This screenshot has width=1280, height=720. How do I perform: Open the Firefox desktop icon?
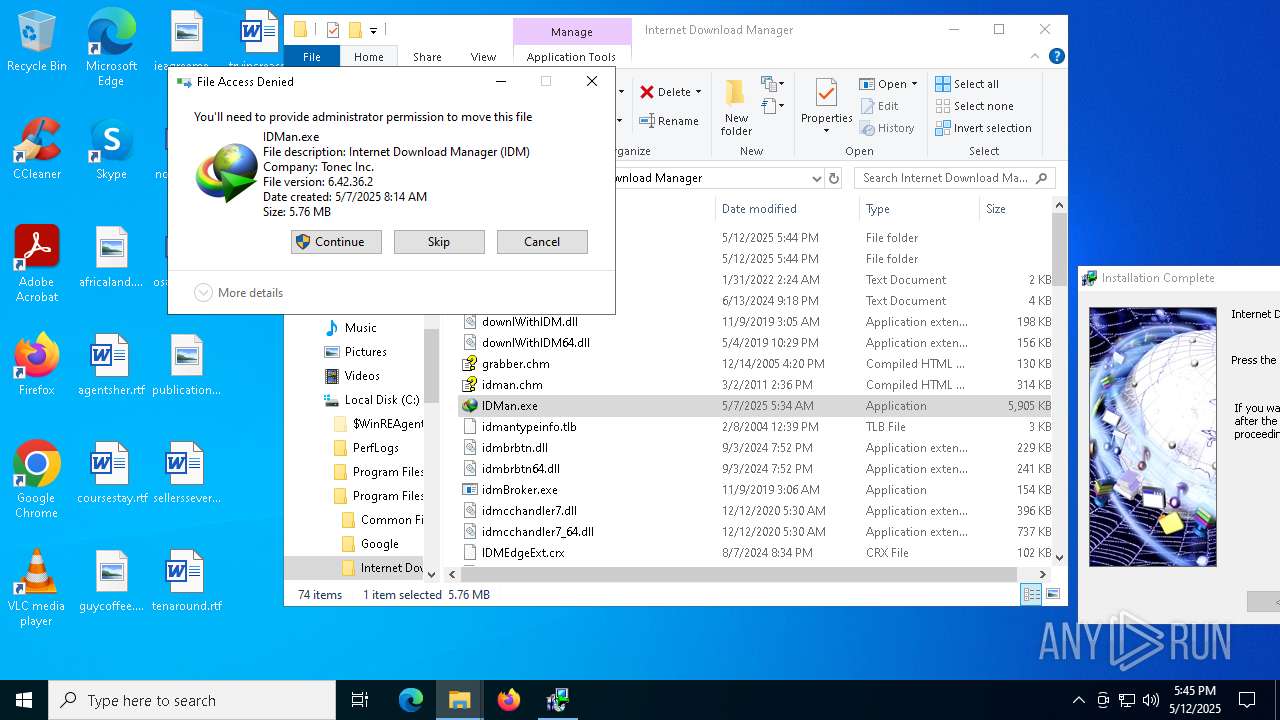[x=36, y=364]
